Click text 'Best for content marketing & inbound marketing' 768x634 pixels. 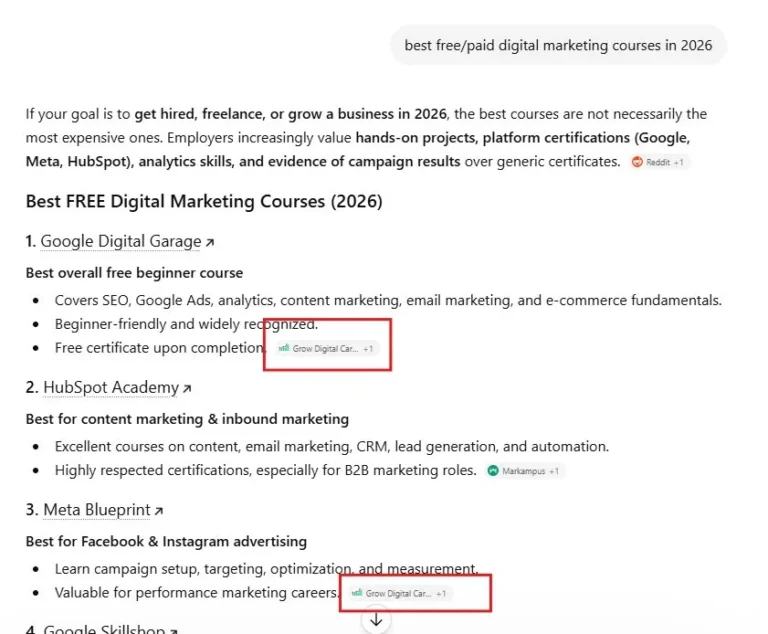(187, 419)
